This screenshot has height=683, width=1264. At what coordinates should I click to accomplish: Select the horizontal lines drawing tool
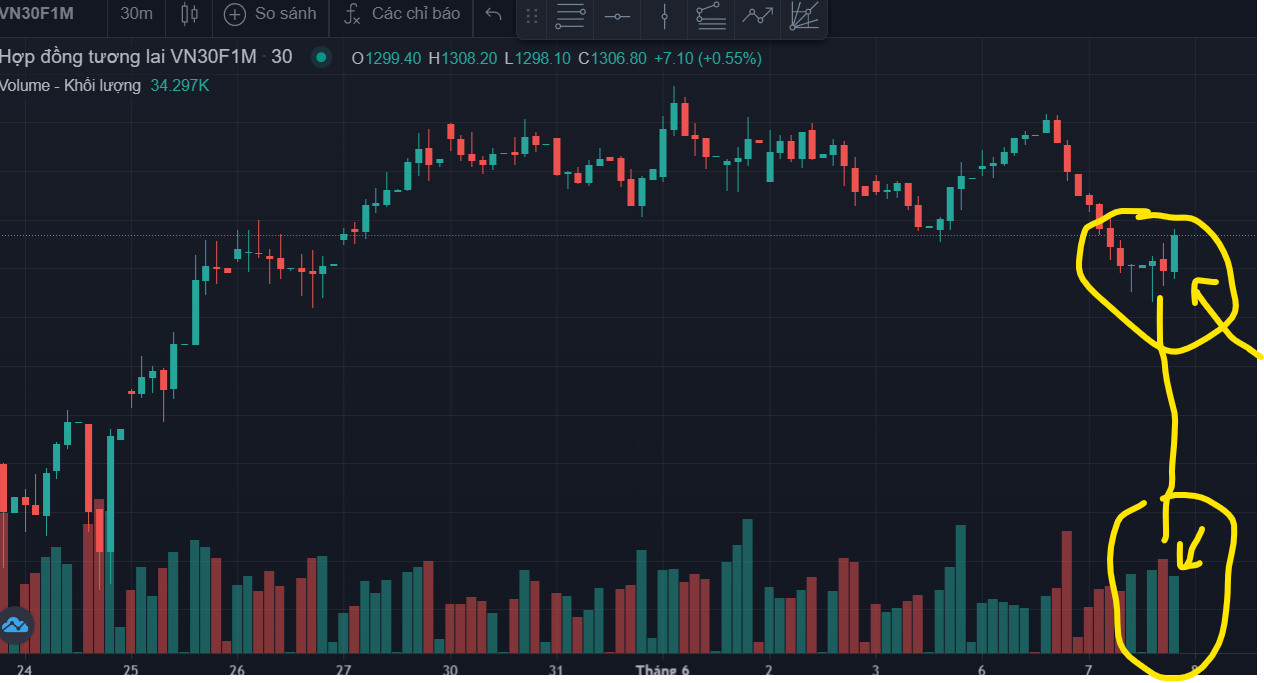pos(570,16)
